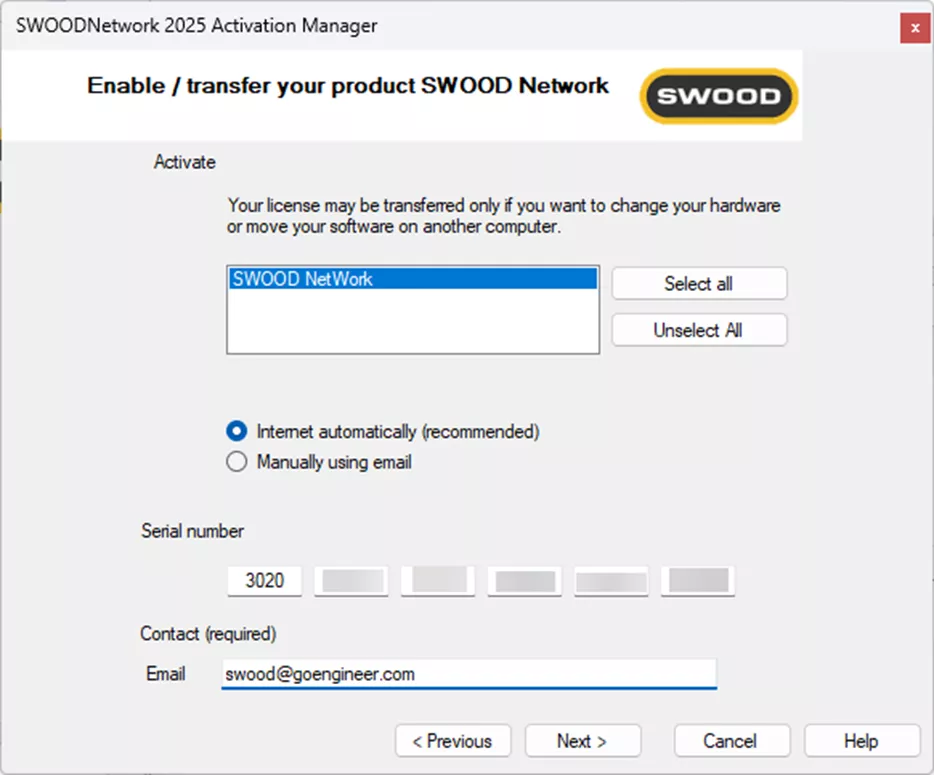Click the third serial number field
Image resolution: width=934 pixels, height=775 pixels.
tap(437, 580)
